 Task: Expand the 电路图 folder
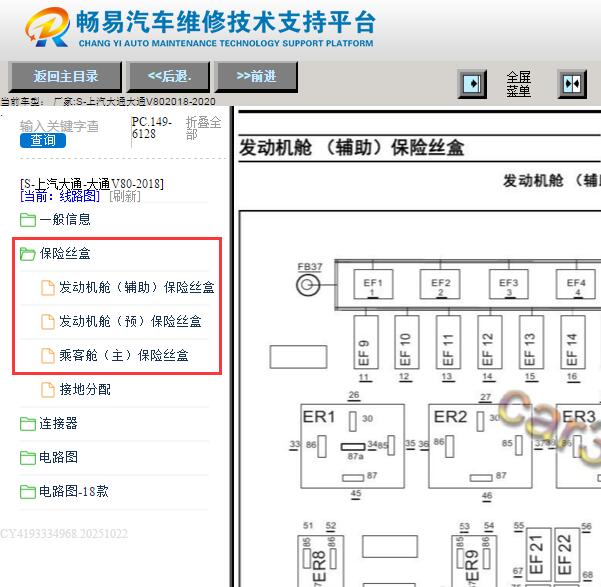58,457
